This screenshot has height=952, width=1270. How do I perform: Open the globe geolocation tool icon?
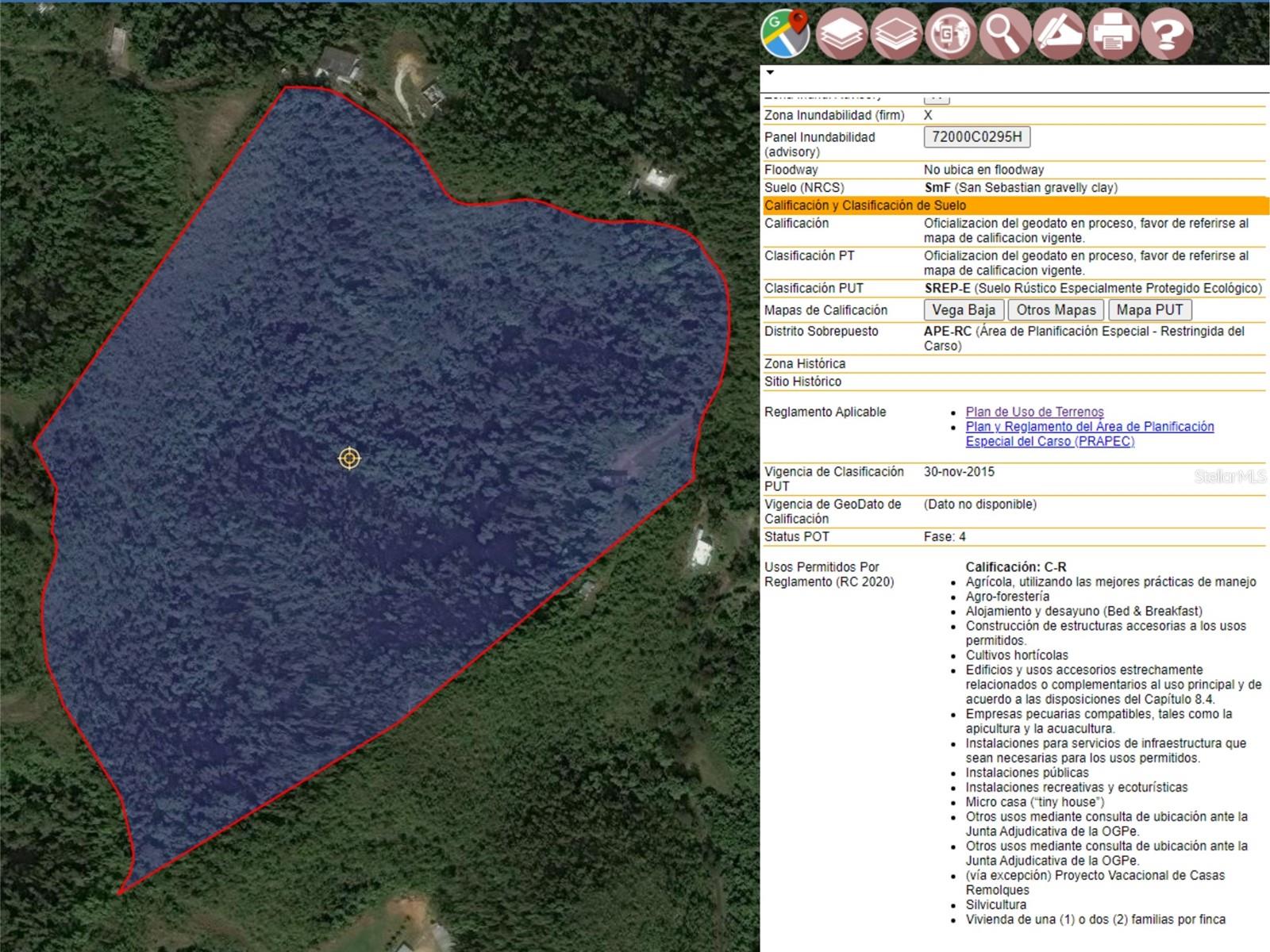tap(949, 34)
